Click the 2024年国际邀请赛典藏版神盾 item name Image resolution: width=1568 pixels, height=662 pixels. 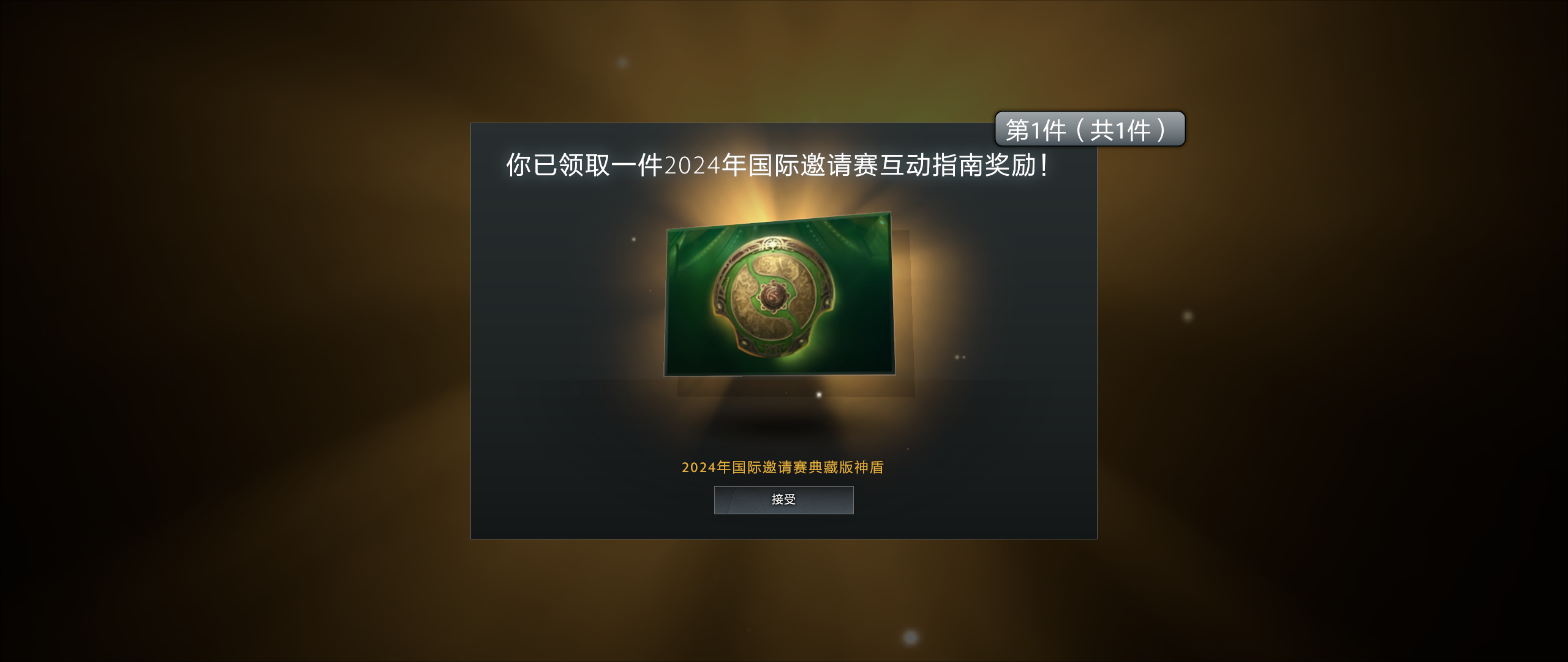click(783, 467)
